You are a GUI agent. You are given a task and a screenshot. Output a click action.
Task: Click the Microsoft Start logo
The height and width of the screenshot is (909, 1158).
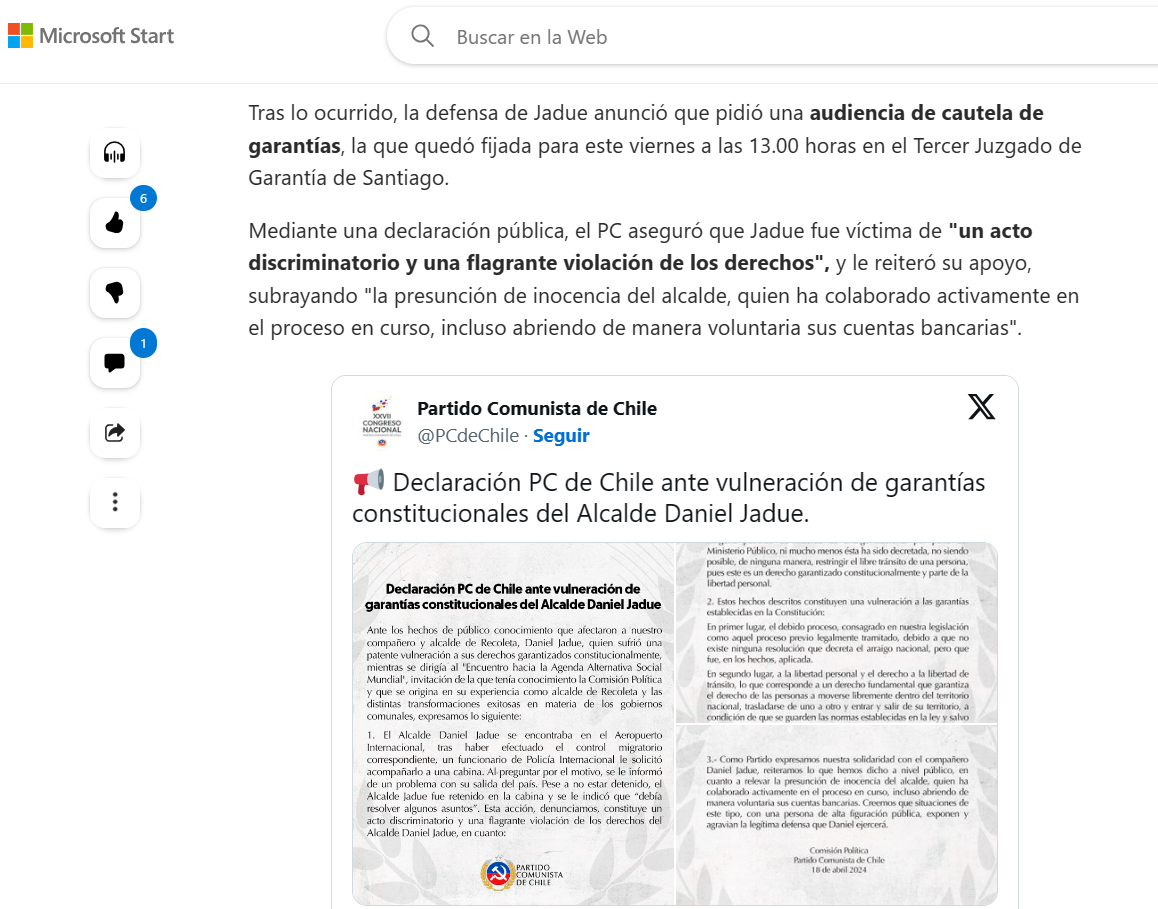point(91,35)
